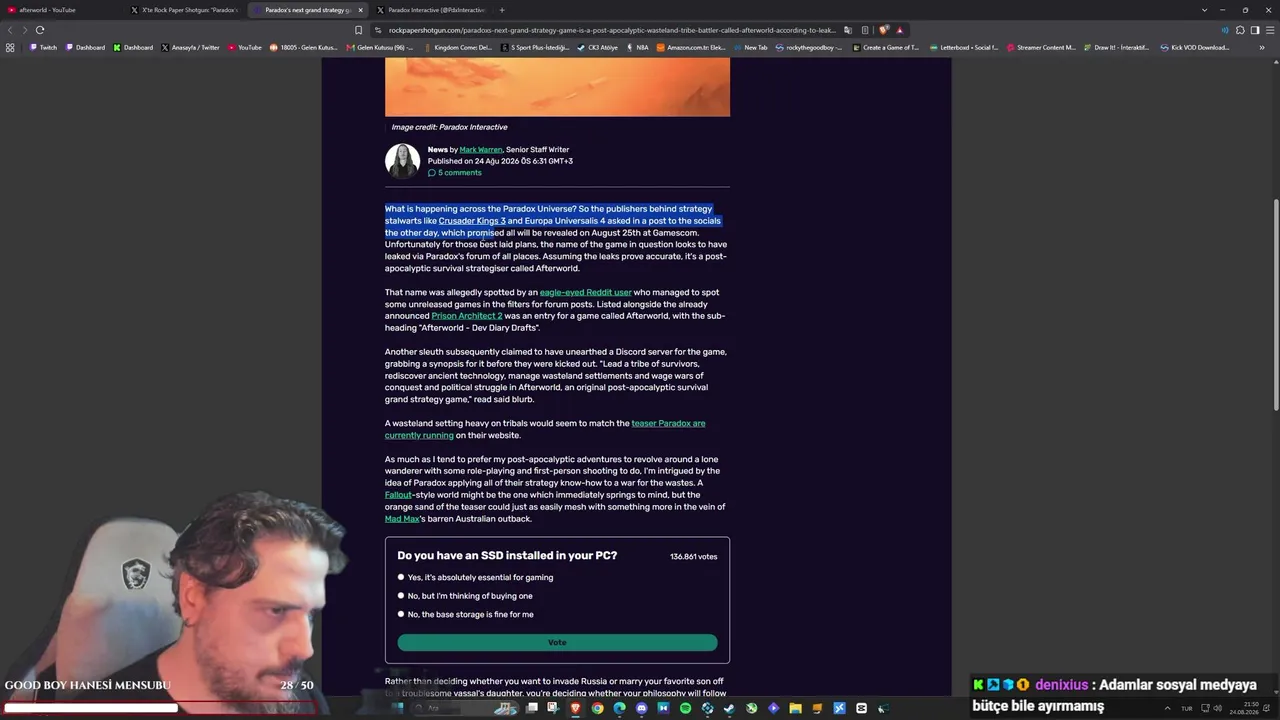1280x720 pixels.
Task: Click the 'Image credit: Paradox Interactive' caption
Action: pyautogui.click(x=449, y=127)
